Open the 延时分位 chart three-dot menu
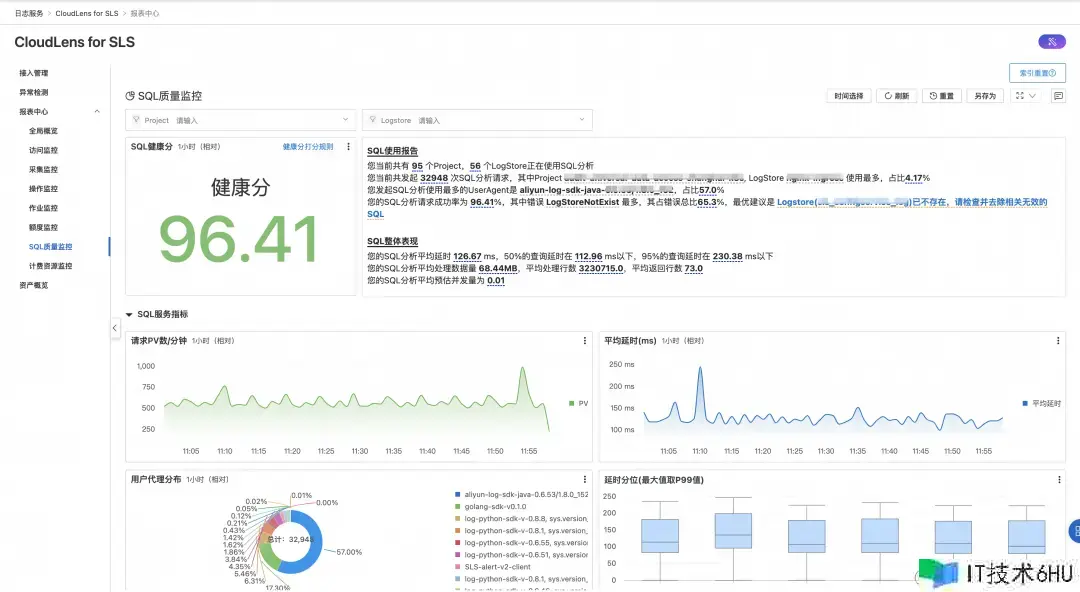Viewport: 1080px width, 592px height. pos(1058,480)
